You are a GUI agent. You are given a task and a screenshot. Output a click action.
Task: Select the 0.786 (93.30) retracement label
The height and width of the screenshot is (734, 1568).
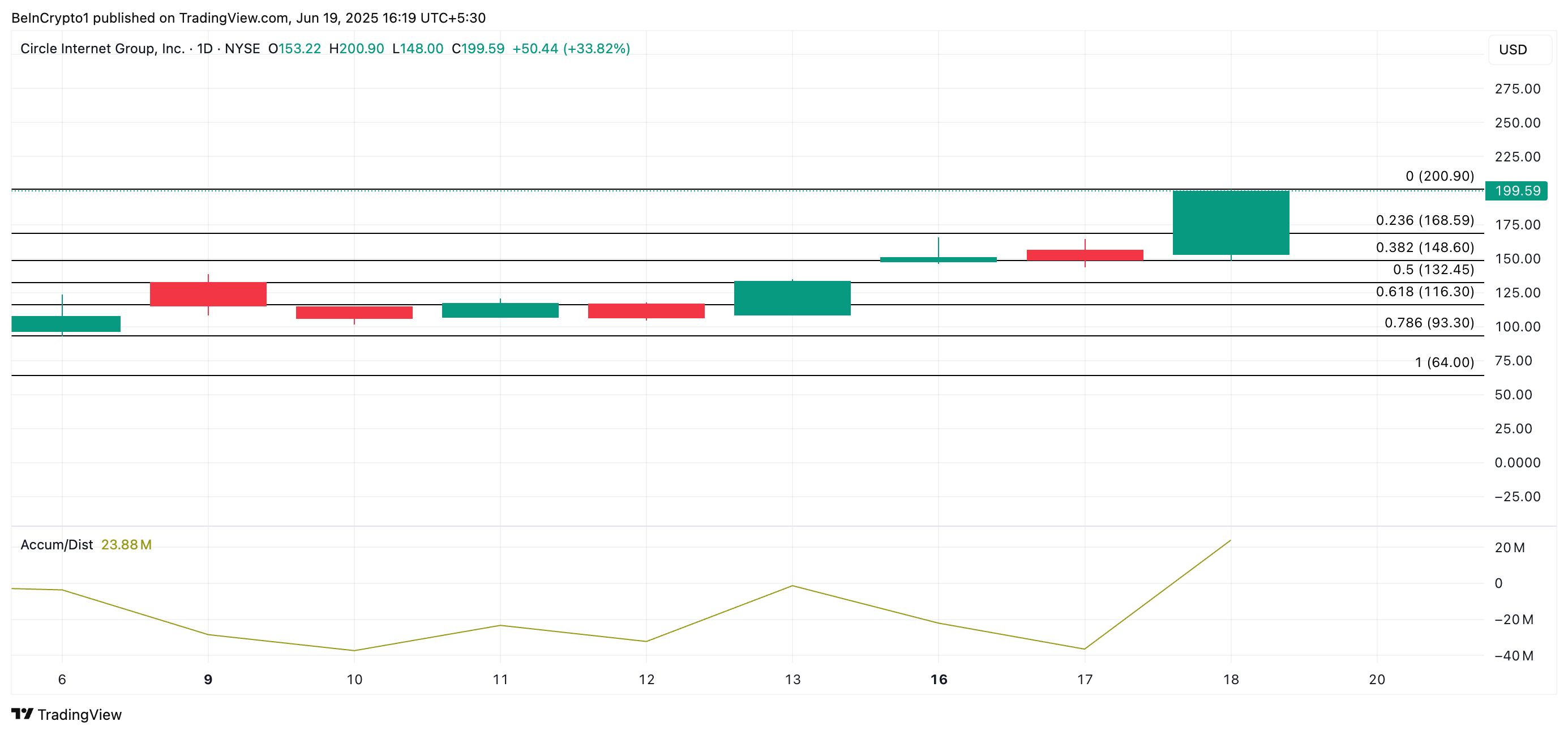[x=1429, y=322]
